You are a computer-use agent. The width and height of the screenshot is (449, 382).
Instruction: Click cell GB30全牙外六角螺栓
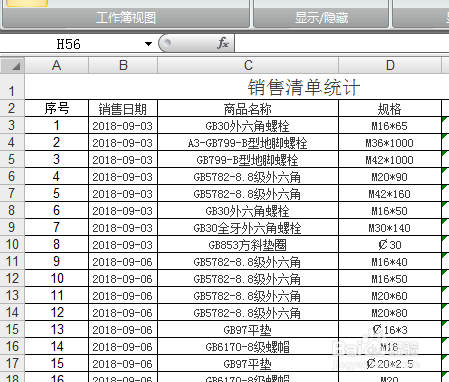(248, 227)
